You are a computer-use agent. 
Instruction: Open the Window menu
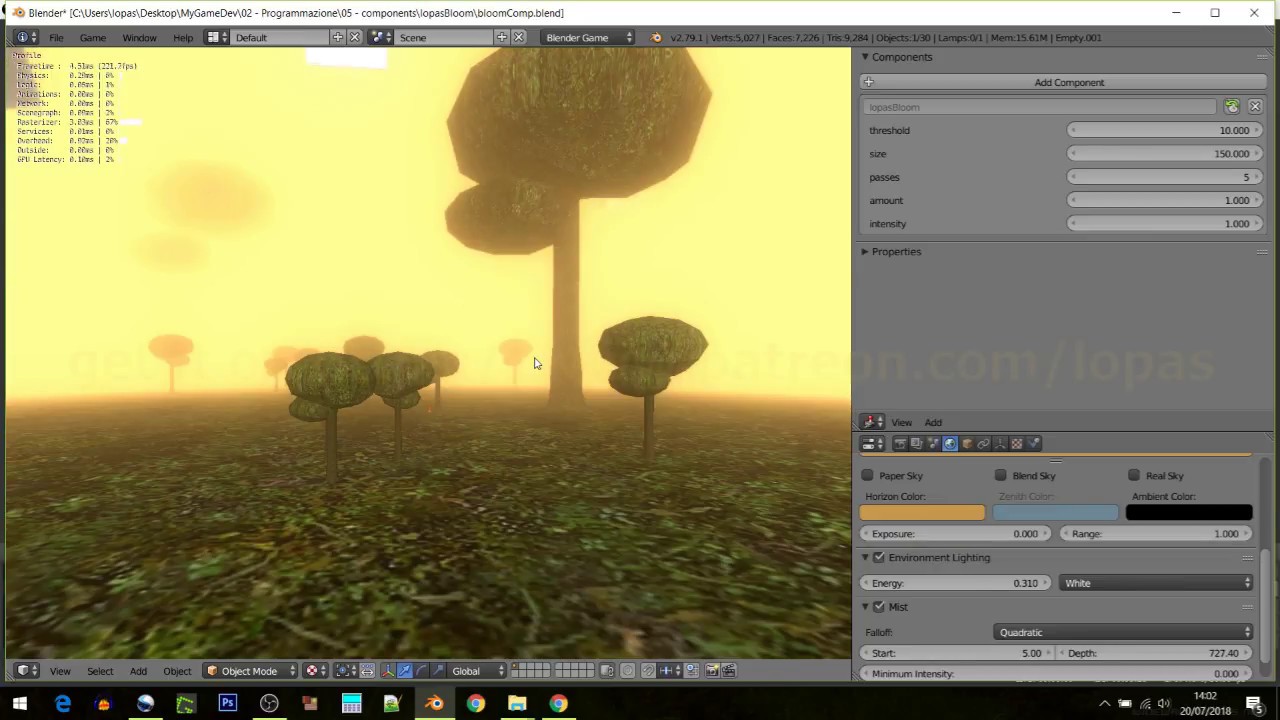point(139,37)
